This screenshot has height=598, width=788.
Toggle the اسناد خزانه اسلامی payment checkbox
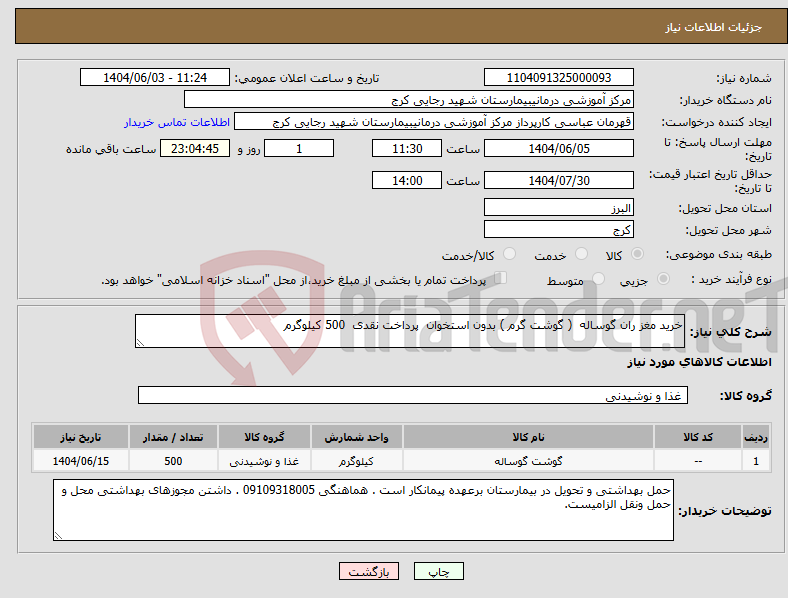coord(501,278)
